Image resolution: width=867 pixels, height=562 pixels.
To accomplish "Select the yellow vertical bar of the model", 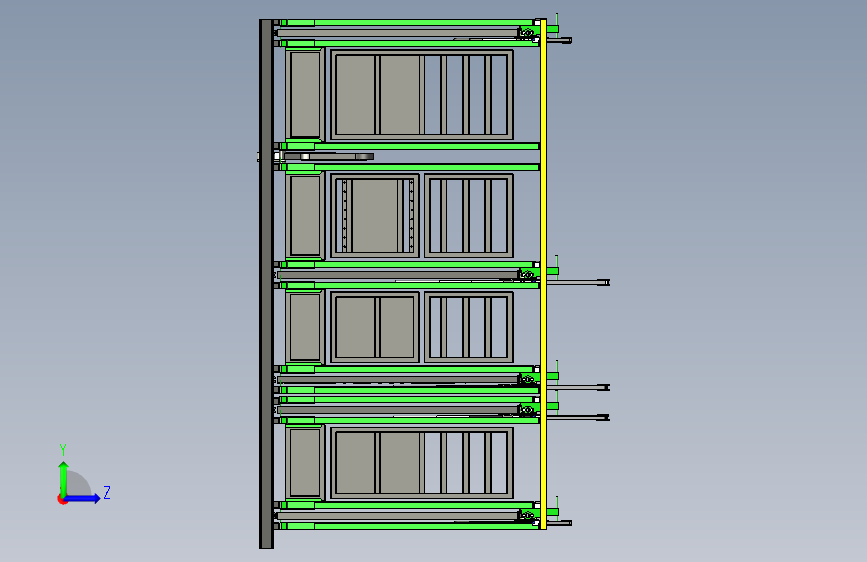I will click(x=543, y=274).
